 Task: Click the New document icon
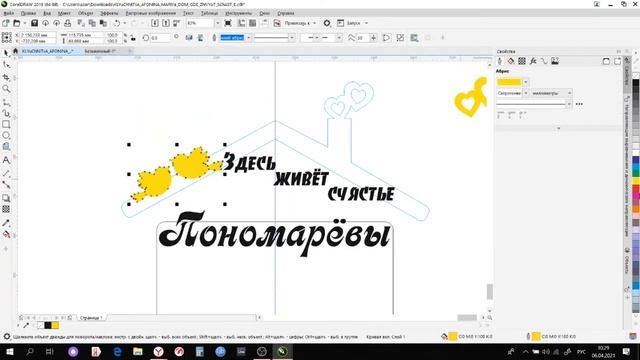click(x=6, y=23)
